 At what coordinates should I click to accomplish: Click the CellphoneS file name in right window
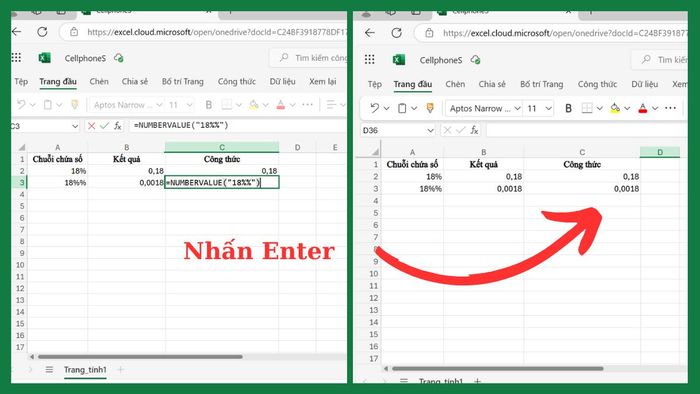click(441, 60)
